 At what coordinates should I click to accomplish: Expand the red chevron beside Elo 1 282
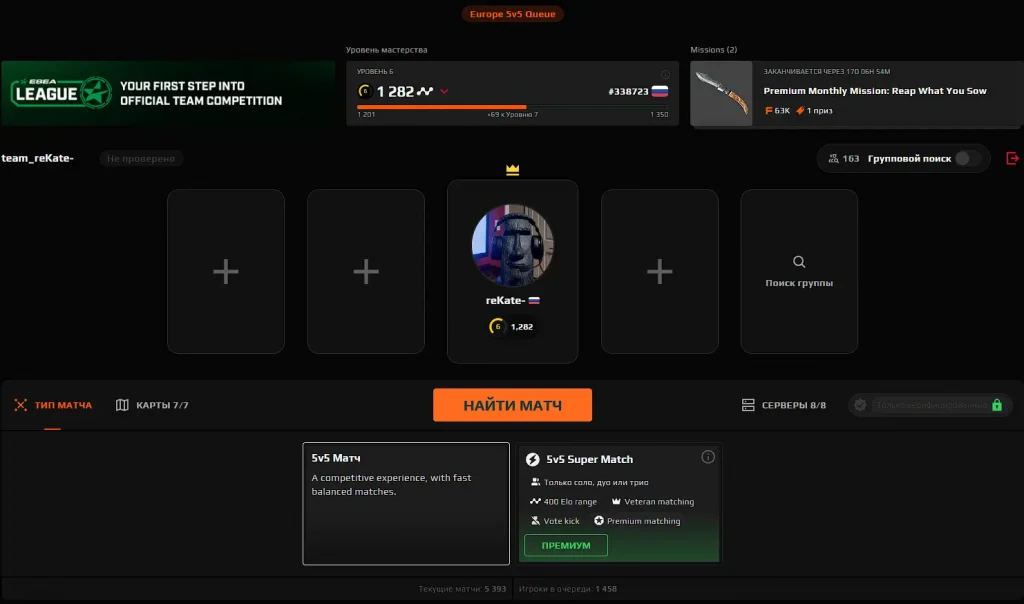click(444, 91)
